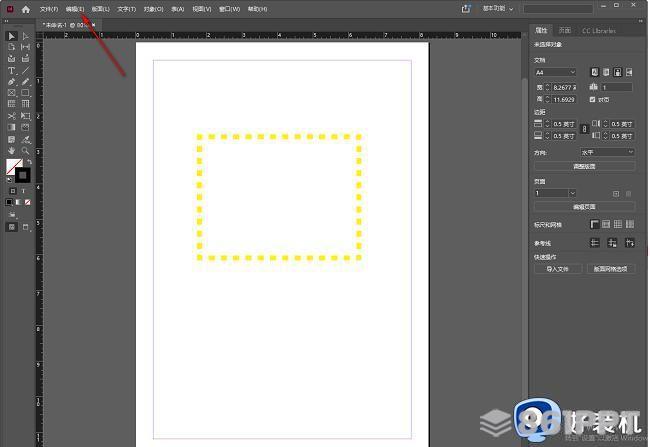The height and width of the screenshot is (447, 650).
Task: Select the Rectangle Frame tool
Action: point(12,93)
